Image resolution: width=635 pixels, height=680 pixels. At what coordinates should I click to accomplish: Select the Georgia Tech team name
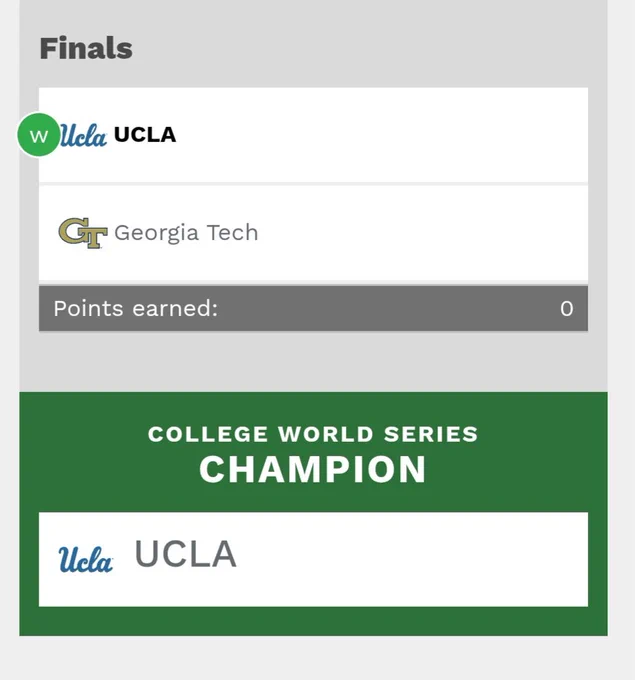[x=186, y=233]
